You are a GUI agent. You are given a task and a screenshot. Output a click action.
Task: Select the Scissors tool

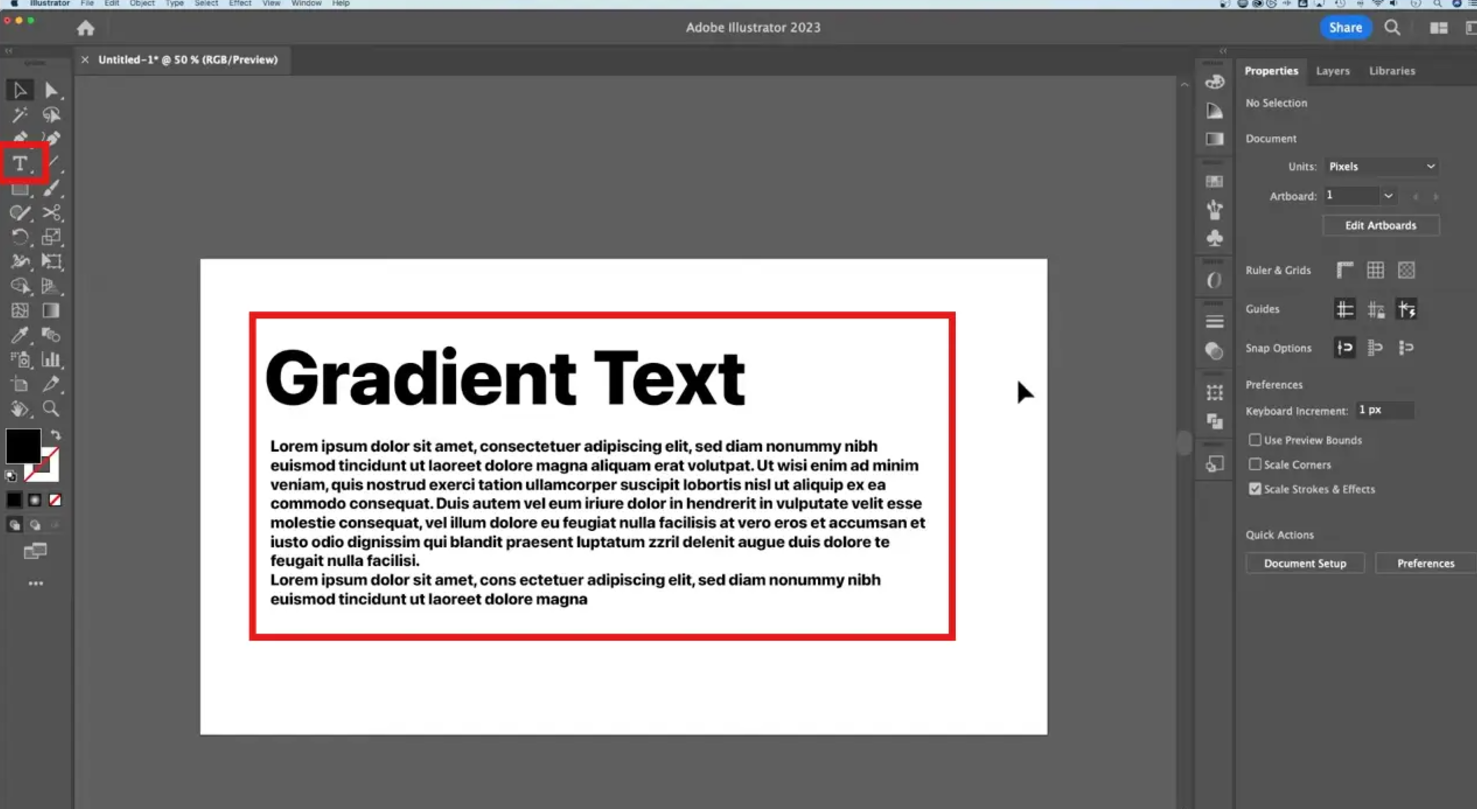[53, 212]
